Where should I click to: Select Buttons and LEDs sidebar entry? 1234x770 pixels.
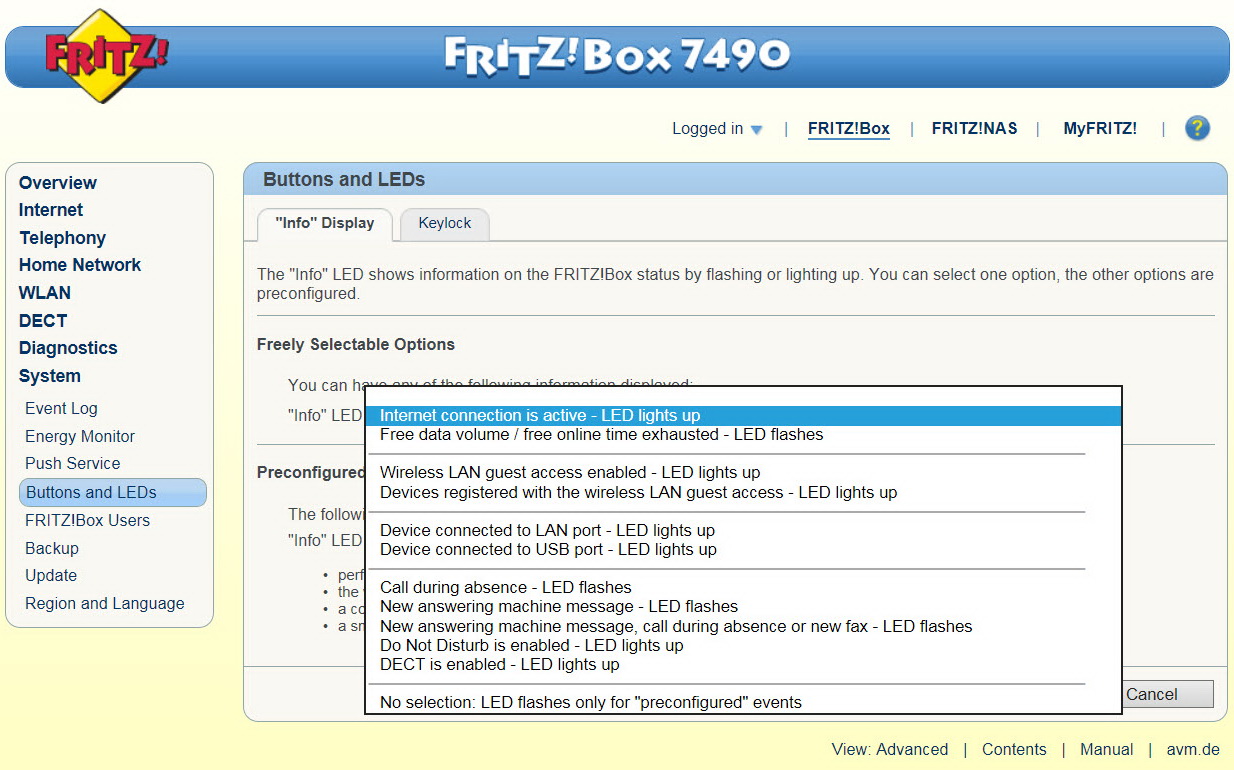(113, 492)
